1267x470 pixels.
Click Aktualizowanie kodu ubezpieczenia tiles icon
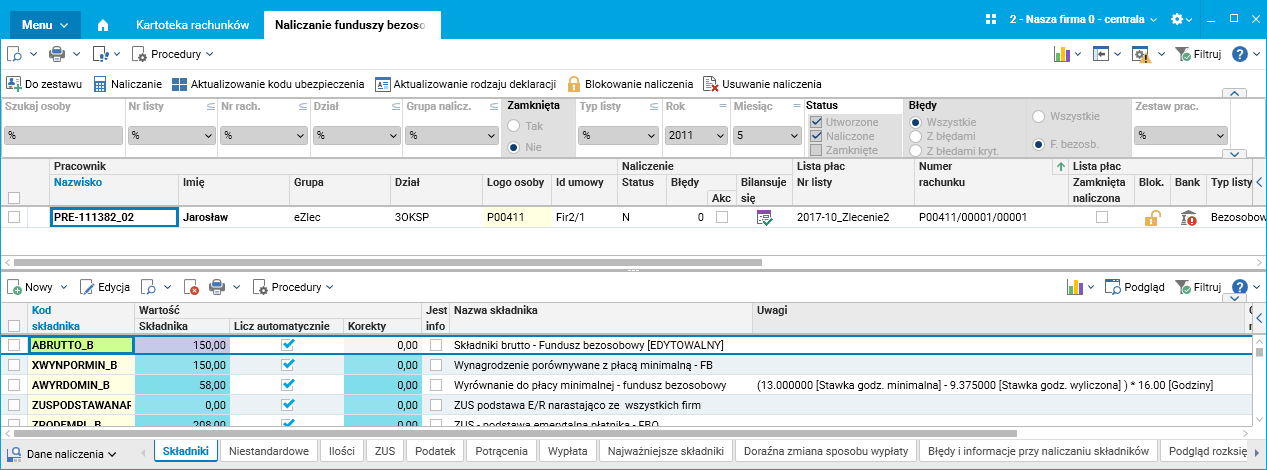[179, 84]
